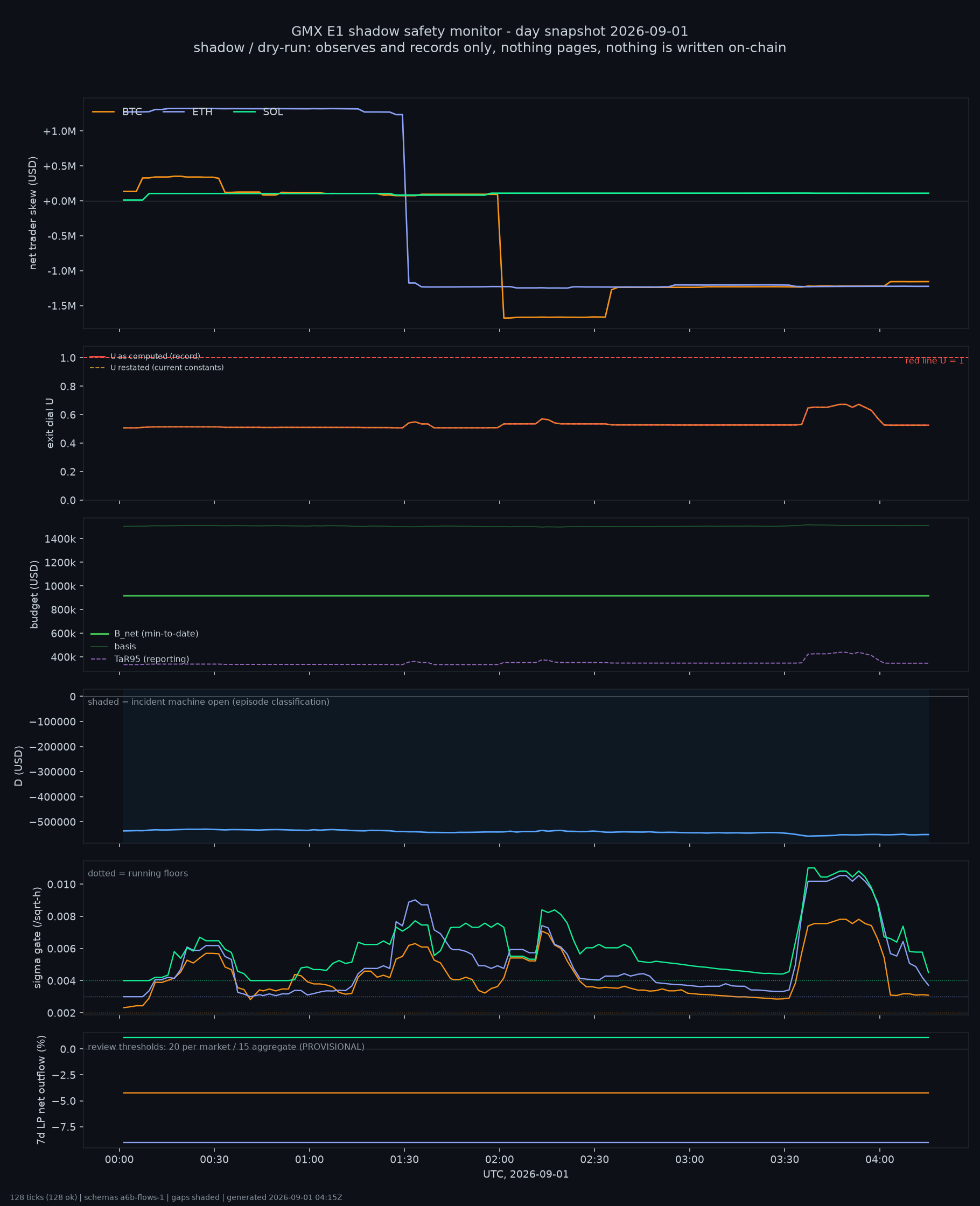This screenshot has height=1206, width=980.
Task: Click the TaR95 dashed purple legend sample
Action: coord(100,659)
